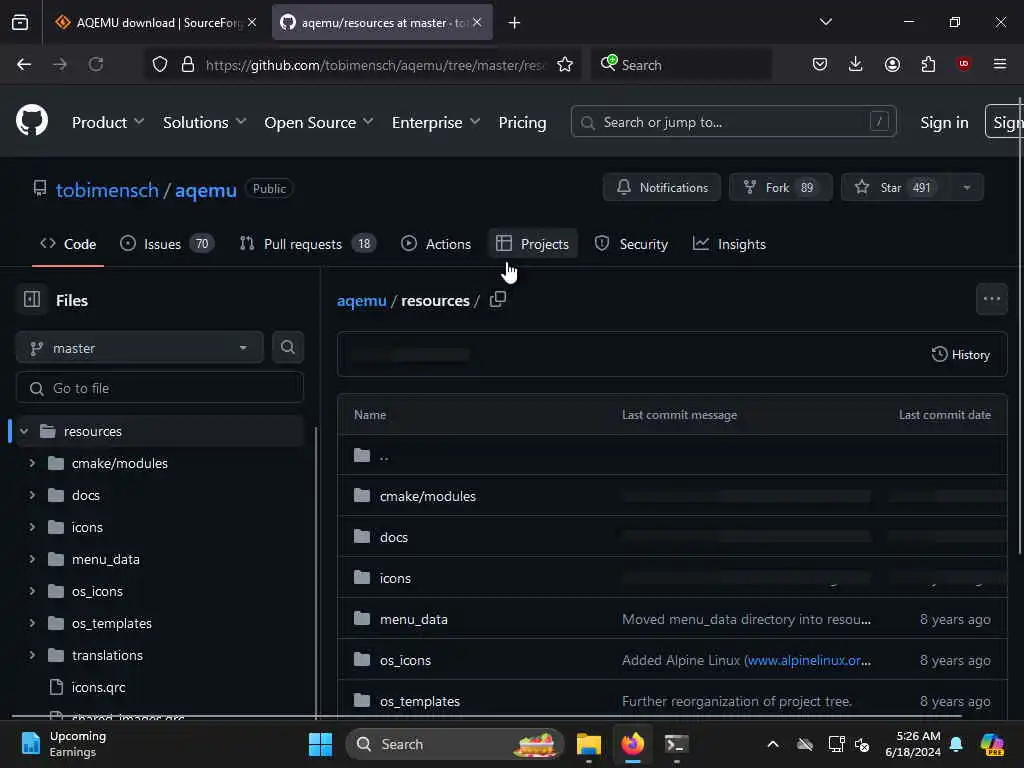
Task: Bookmark this page with the star icon
Action: (x=565, y=64)
